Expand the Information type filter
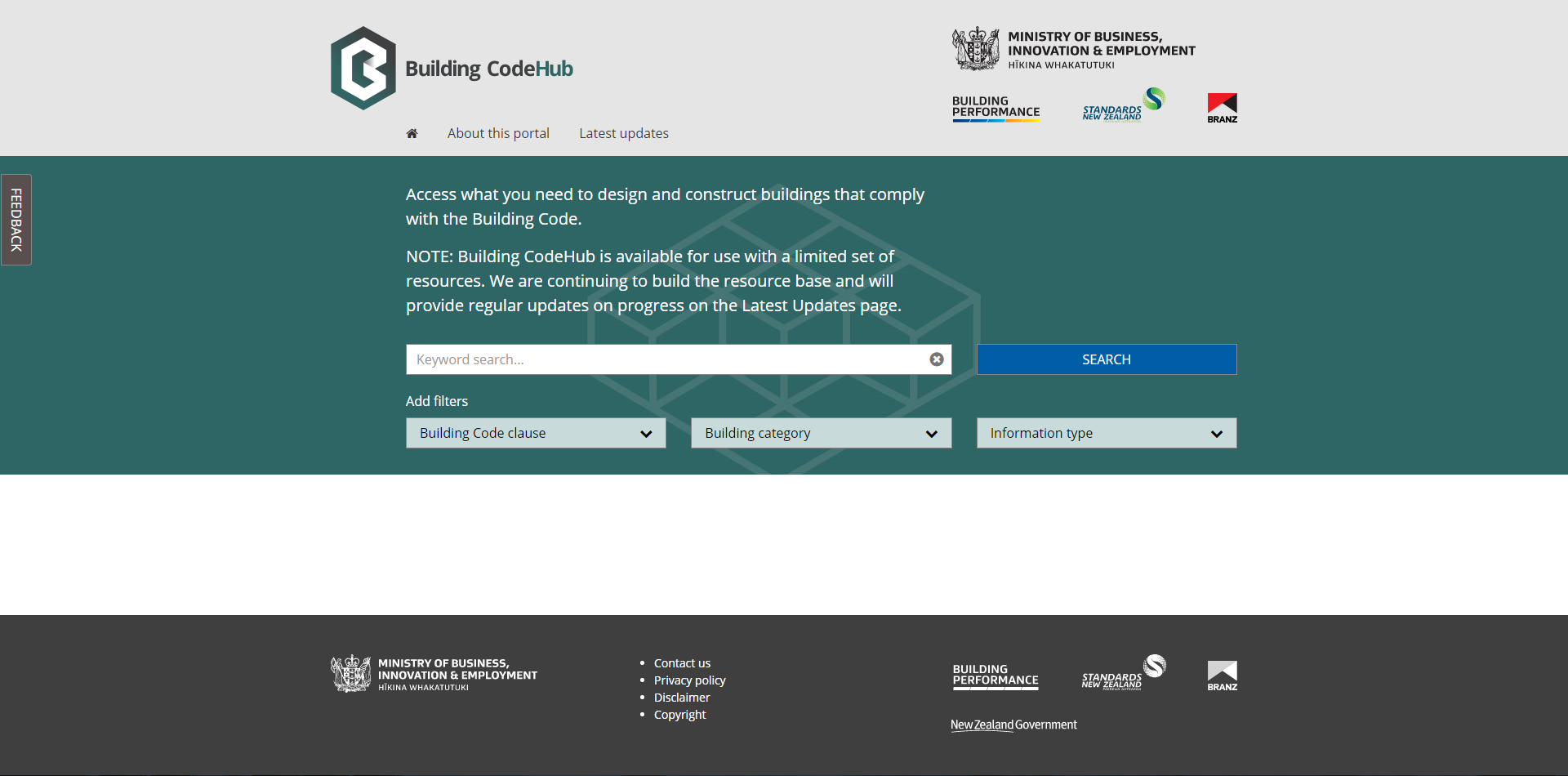This screenshot has width=1568, height=776. coord(1106,433)
